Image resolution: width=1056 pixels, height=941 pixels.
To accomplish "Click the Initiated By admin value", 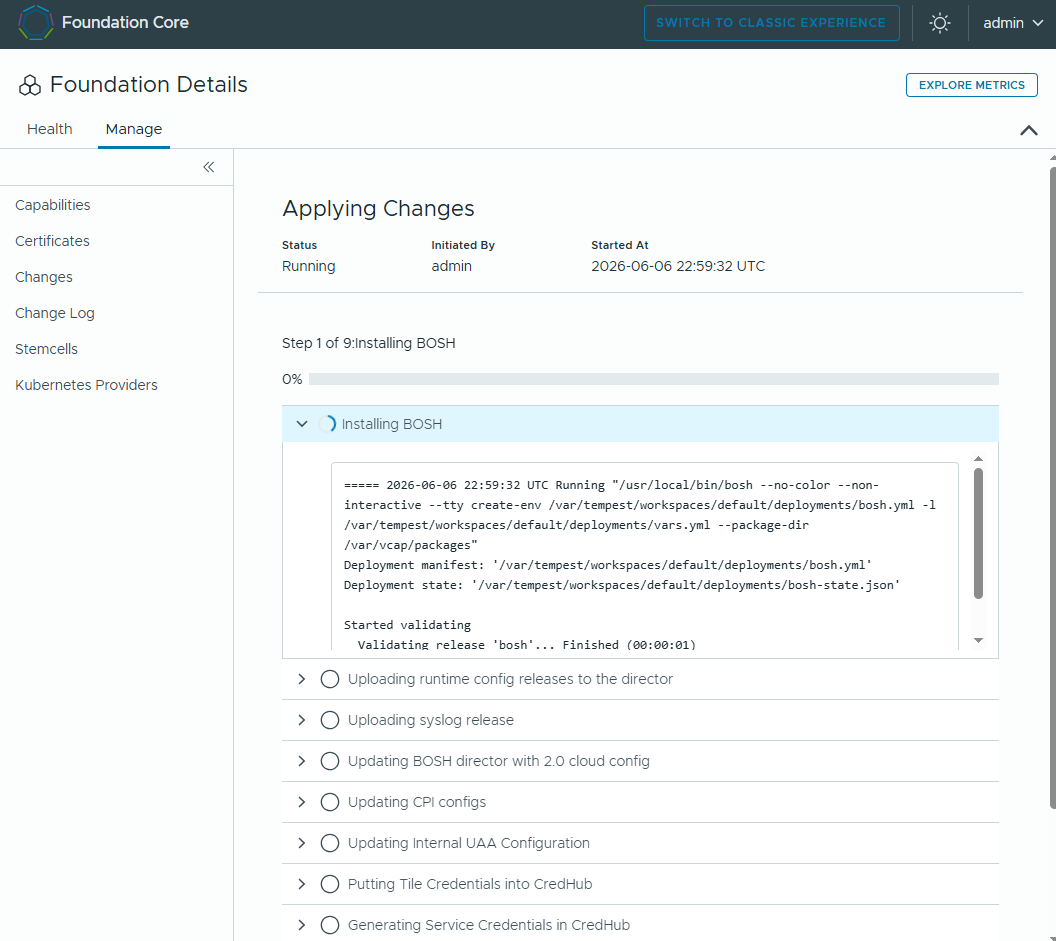I will 451,266.
